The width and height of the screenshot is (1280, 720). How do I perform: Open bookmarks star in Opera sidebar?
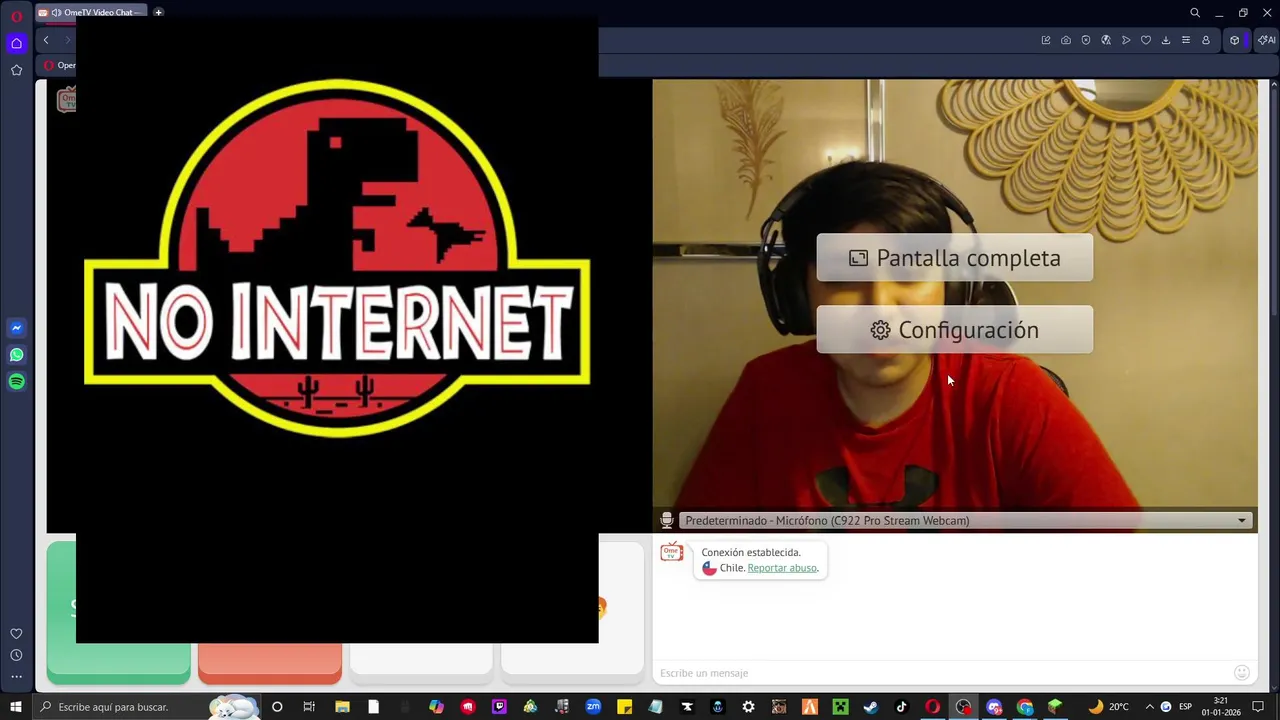16,70
